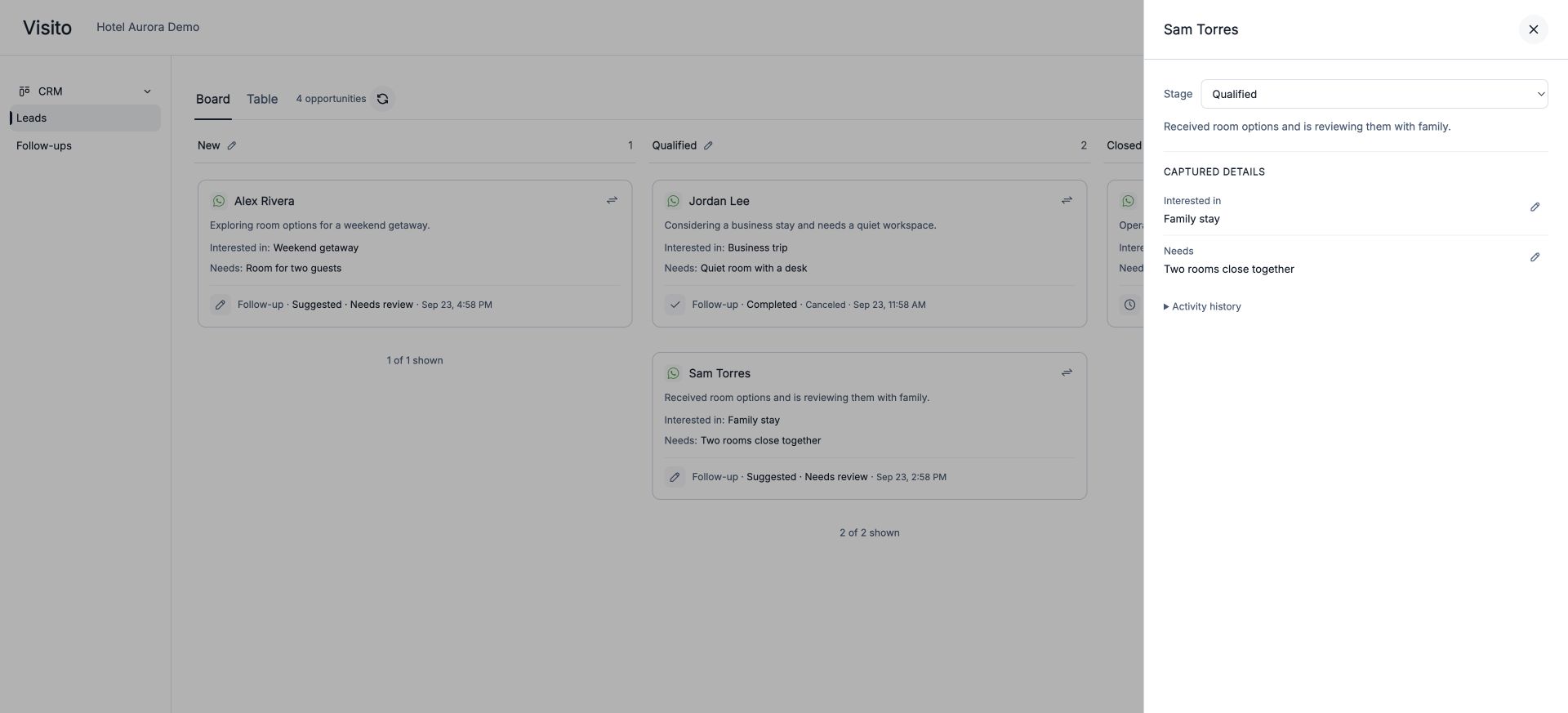Edit the New column name pencil
The height and width of the screenshot is (713, 1568).
click(x=232, y=145)
